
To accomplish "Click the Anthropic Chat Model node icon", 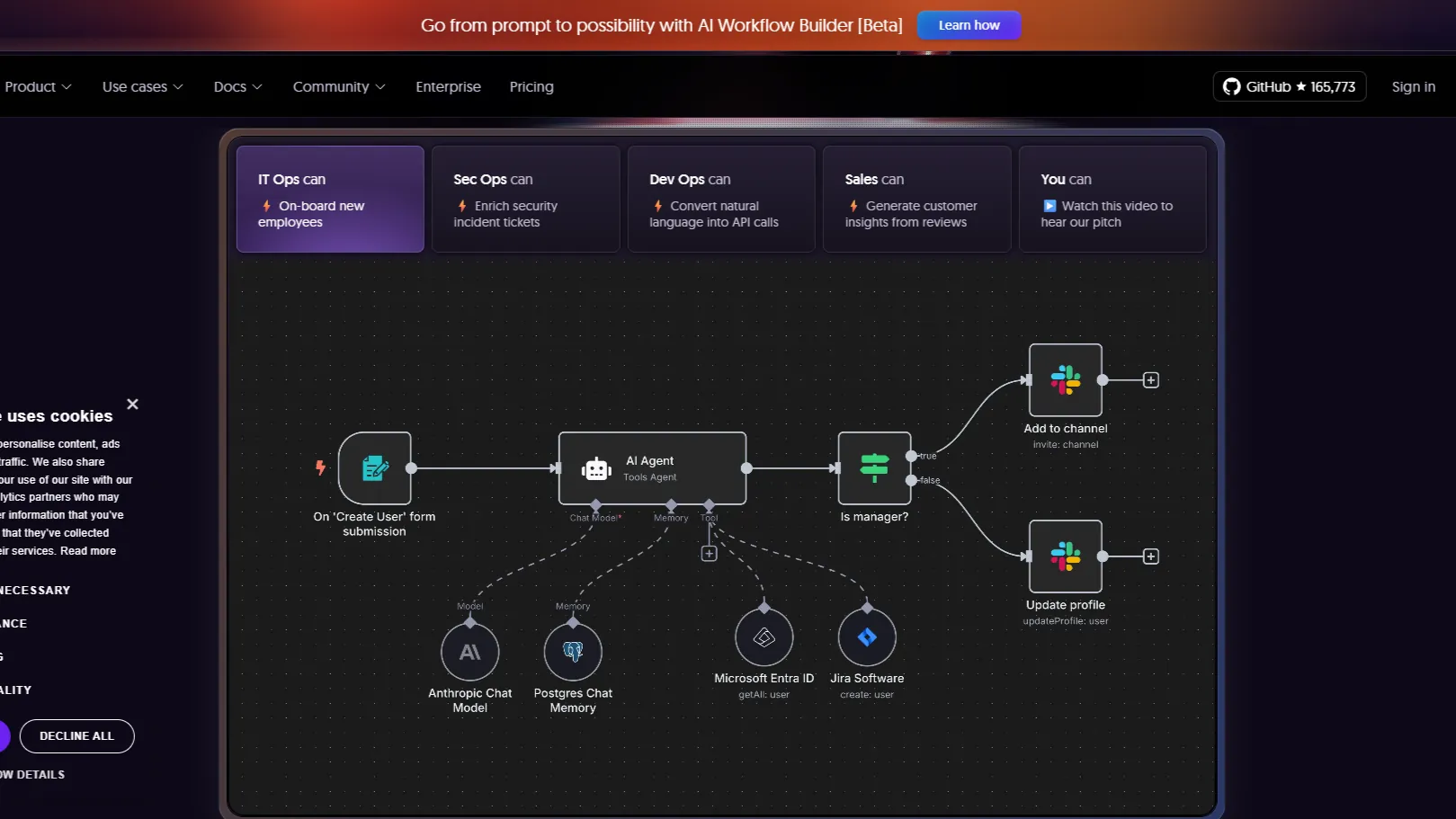I will tap(469, 652).
